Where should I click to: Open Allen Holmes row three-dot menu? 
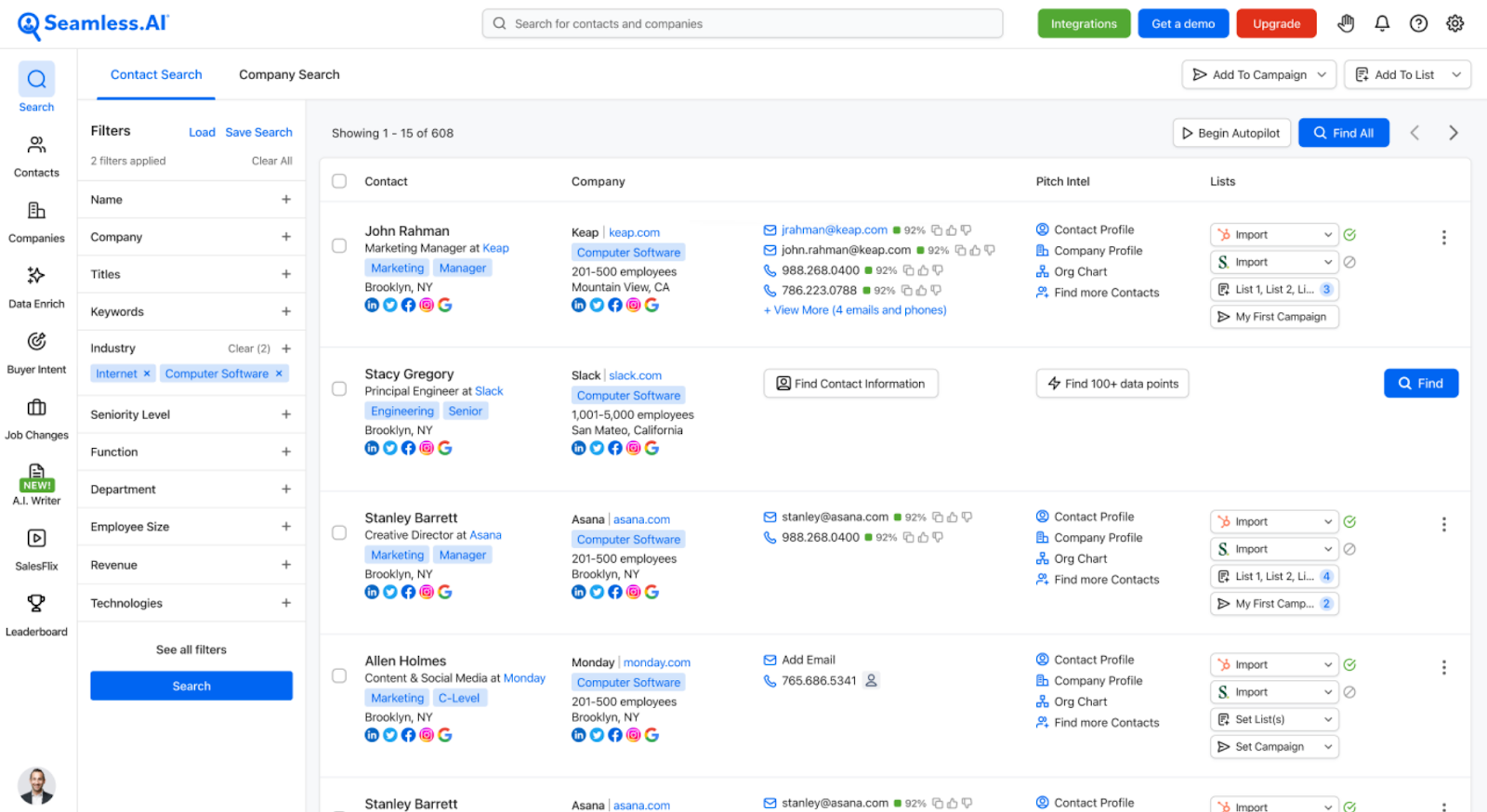1443,668
